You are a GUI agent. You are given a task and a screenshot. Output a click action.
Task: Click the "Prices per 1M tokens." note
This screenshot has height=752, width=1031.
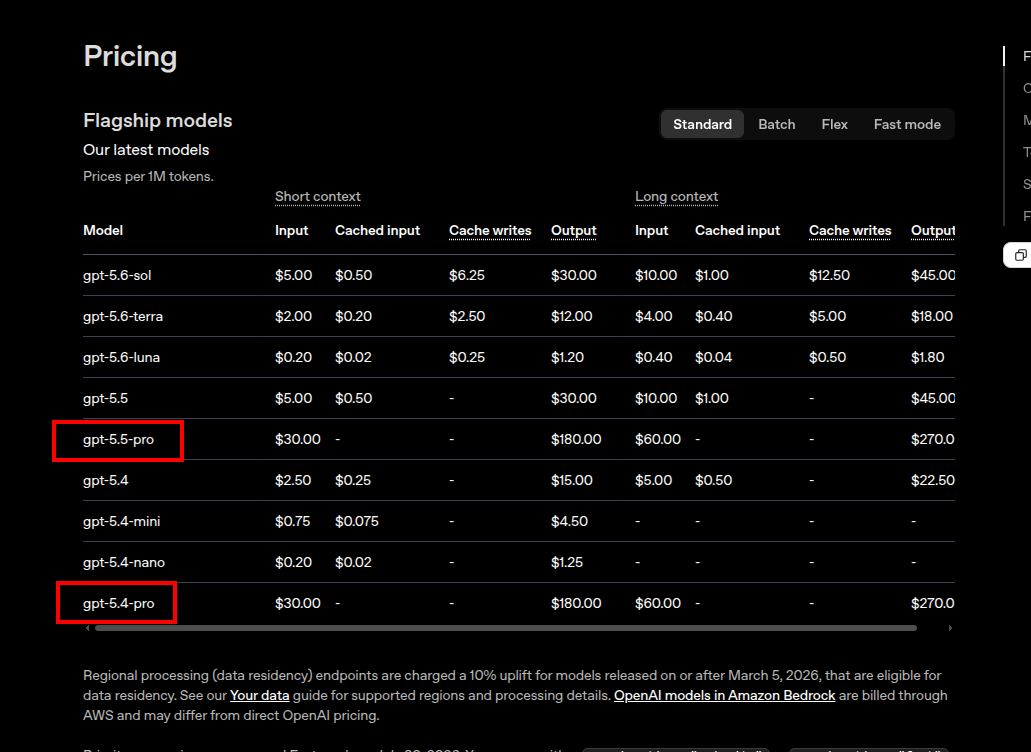[x=148, y=177]
